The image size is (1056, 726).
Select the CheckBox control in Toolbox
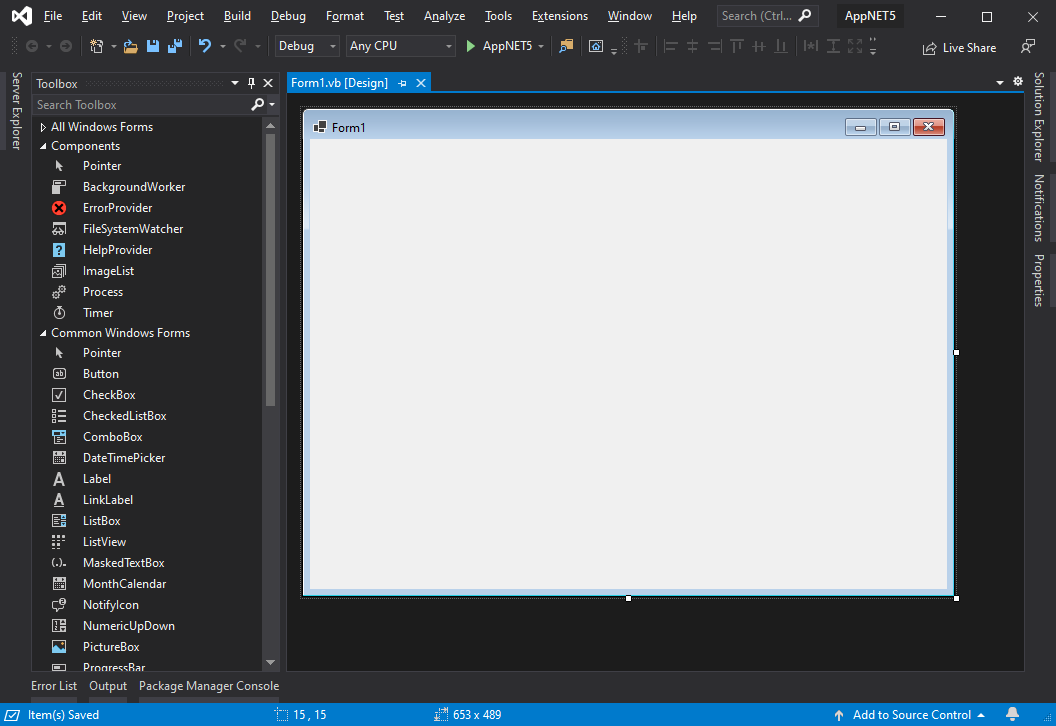[108, 395]
